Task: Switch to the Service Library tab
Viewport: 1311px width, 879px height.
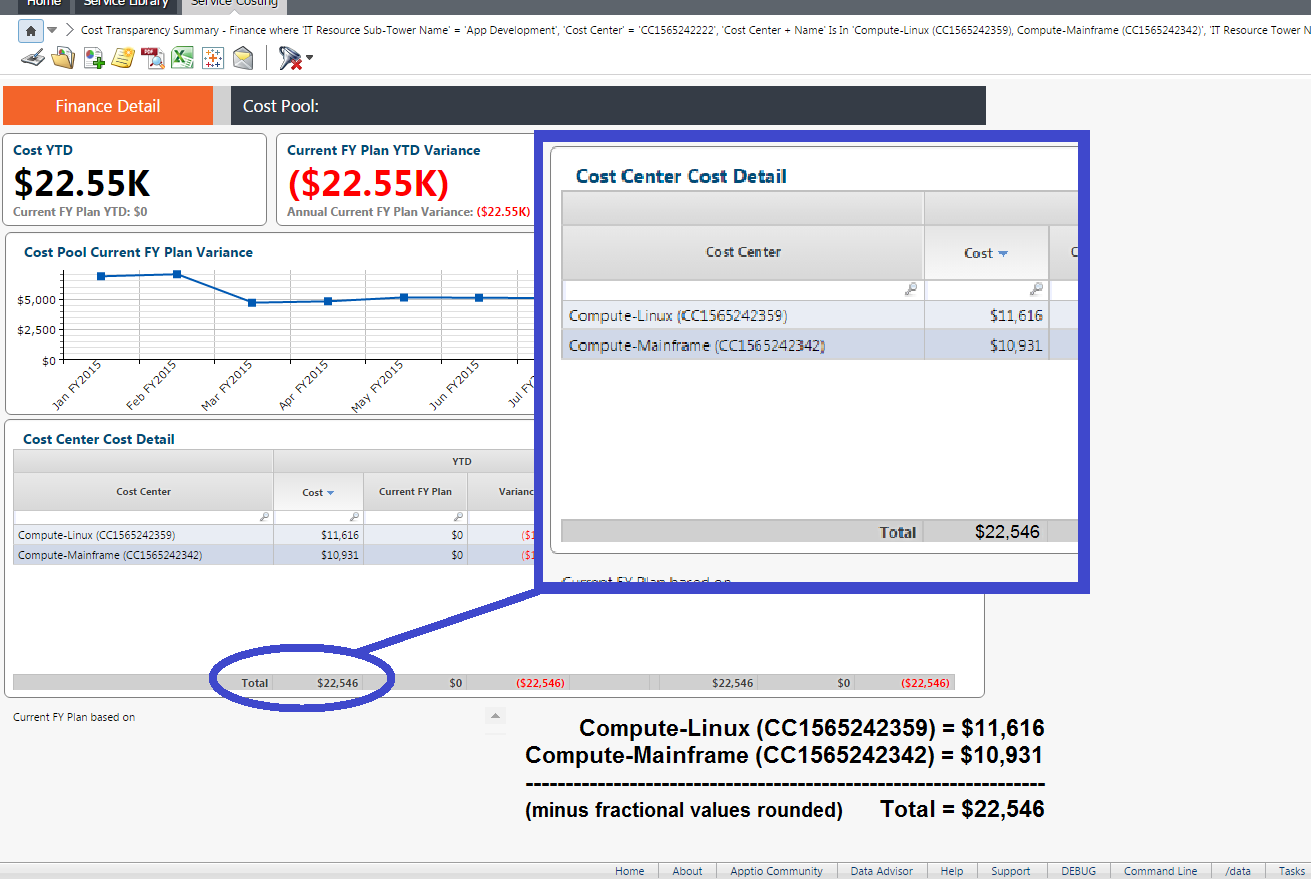Action: (126, 3)
